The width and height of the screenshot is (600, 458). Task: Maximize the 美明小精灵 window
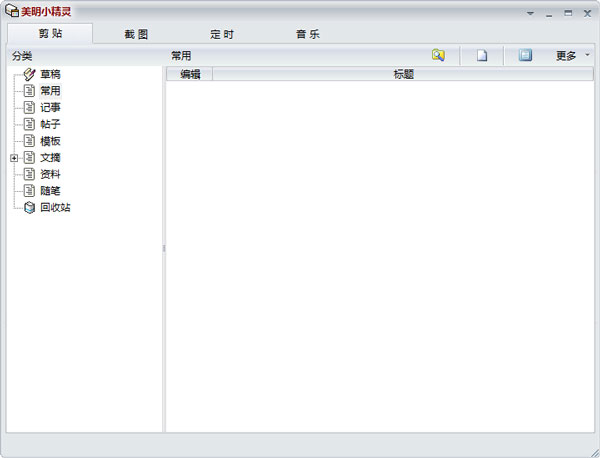point(568,13)
